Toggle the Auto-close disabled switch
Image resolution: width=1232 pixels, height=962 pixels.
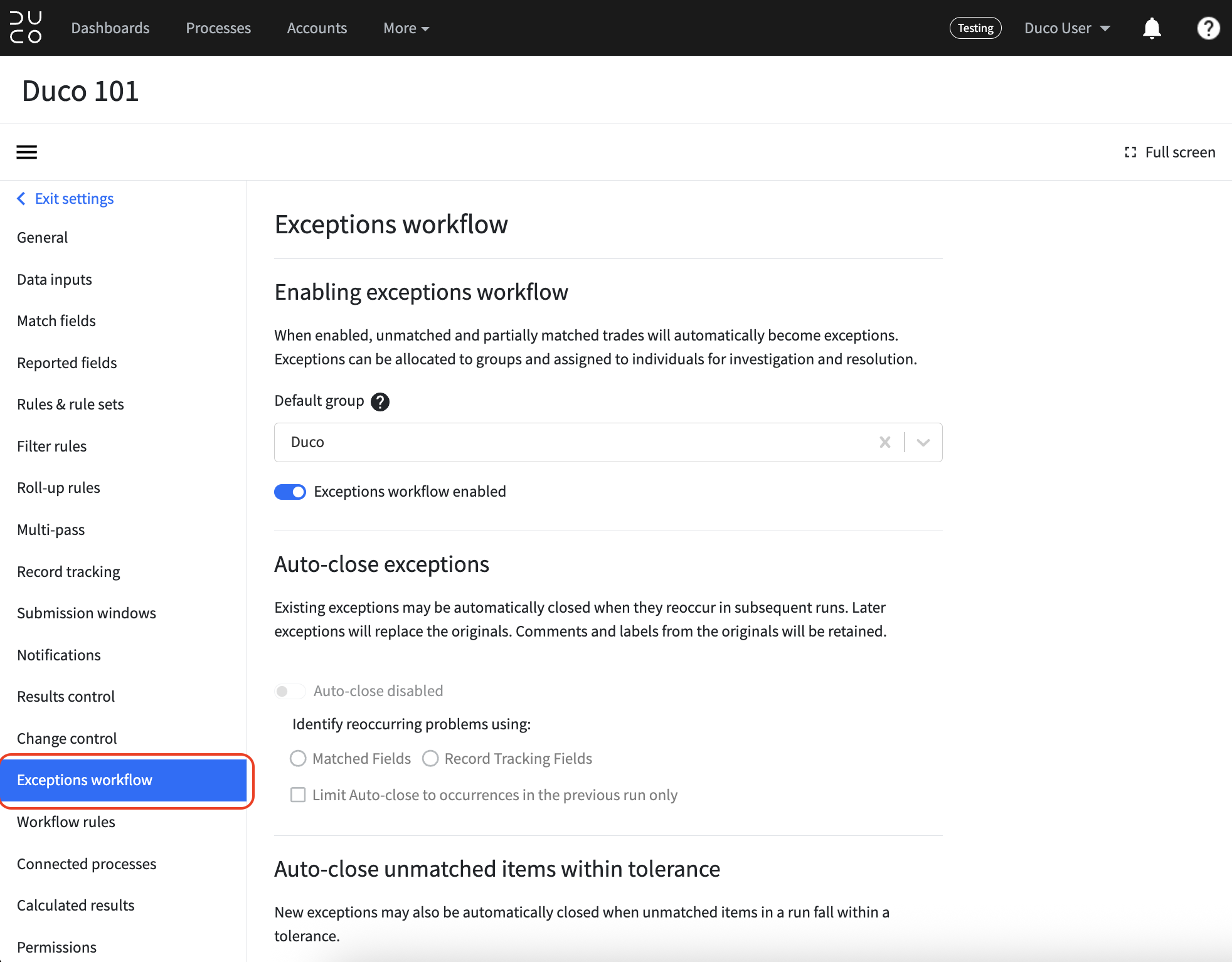(x=290, y=691)
